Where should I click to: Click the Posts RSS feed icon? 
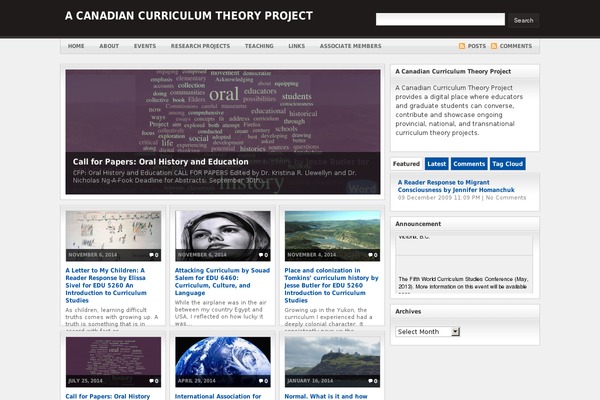(462, 46)
